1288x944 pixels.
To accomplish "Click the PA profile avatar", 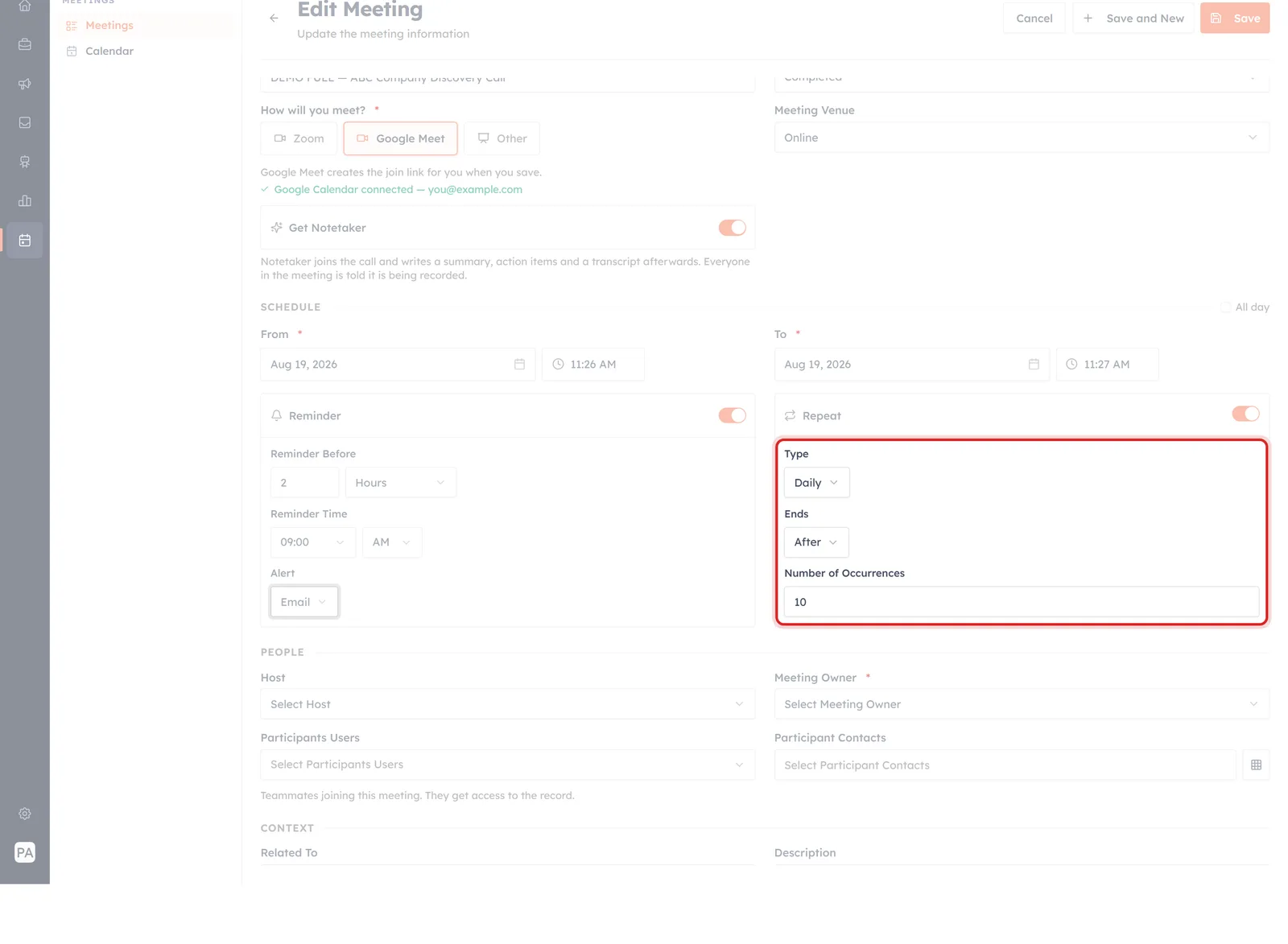I will (25, 852).
